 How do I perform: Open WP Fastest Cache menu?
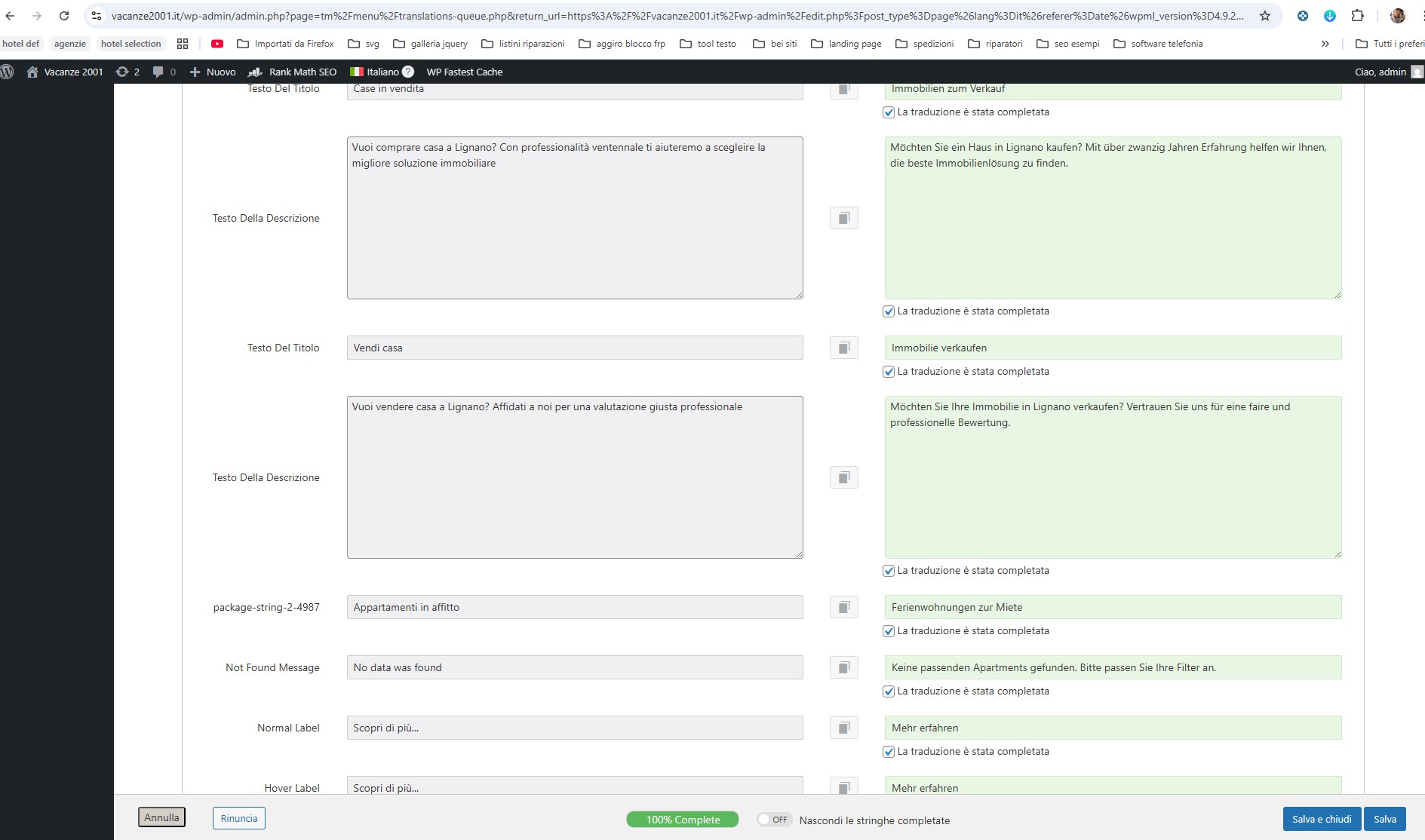coord(464,72)
